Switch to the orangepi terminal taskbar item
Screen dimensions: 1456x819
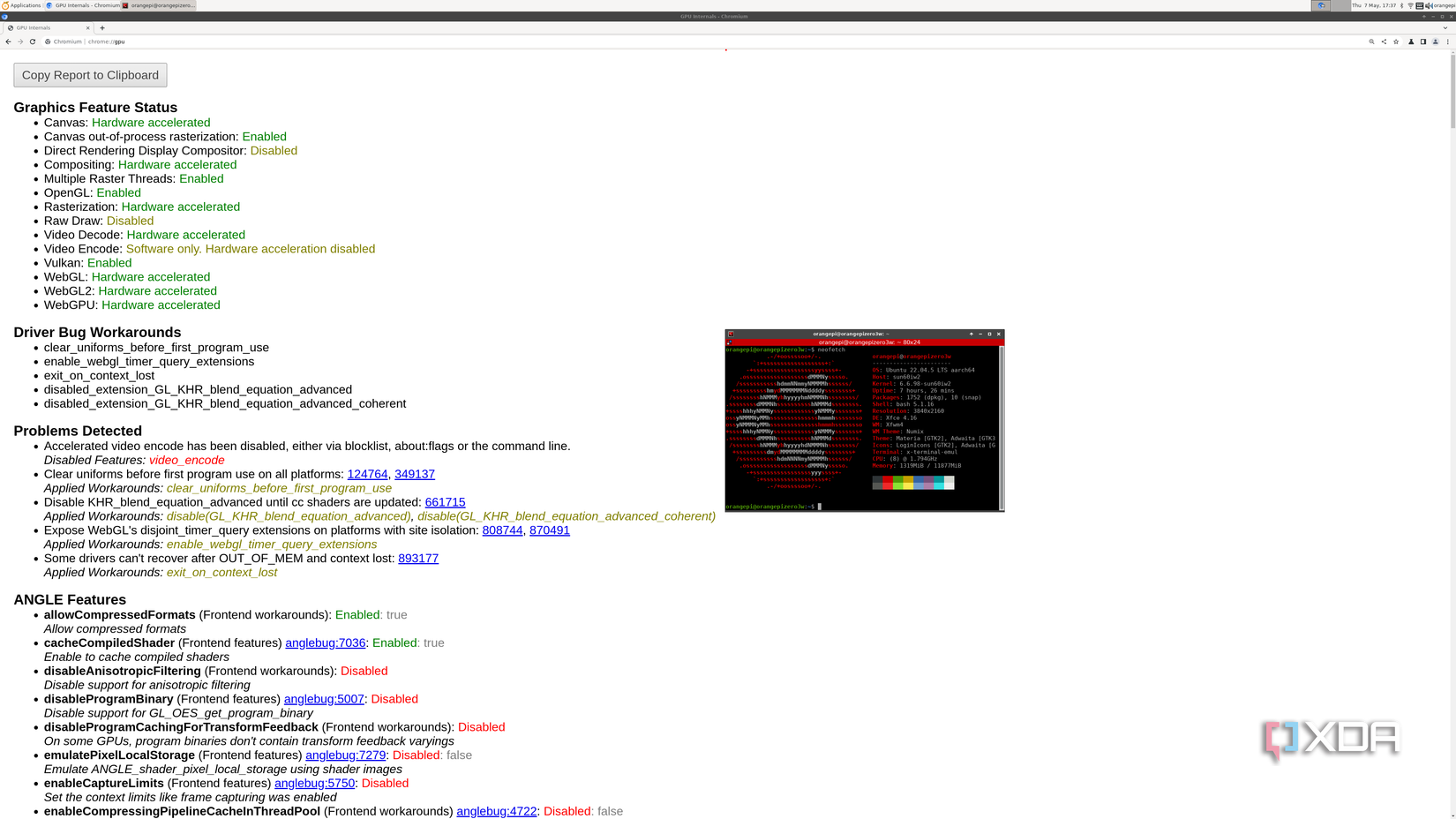(x=158, y=5)
